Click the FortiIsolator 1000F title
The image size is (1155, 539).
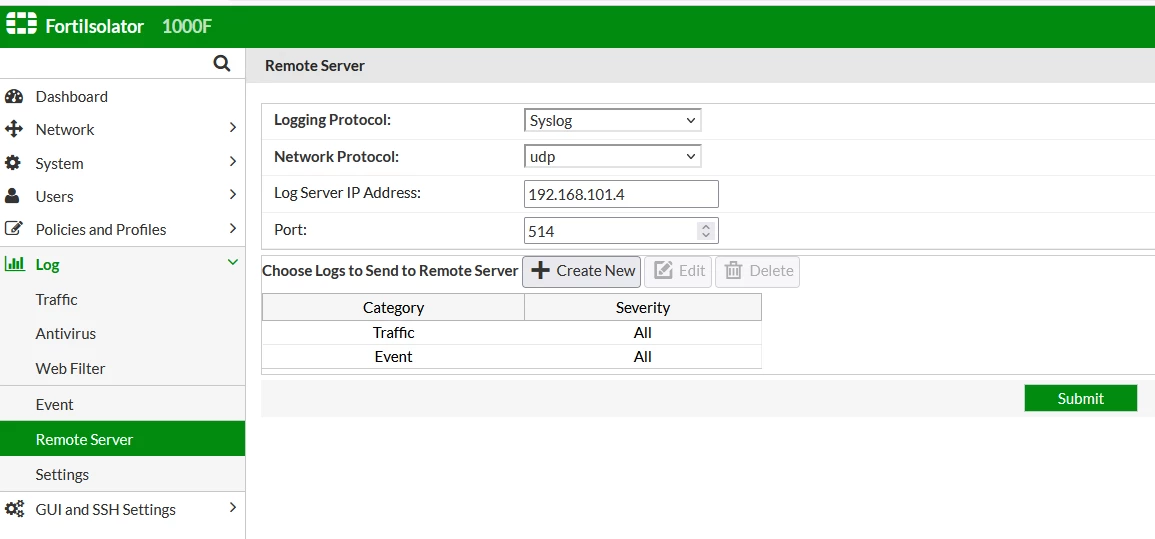129,27
